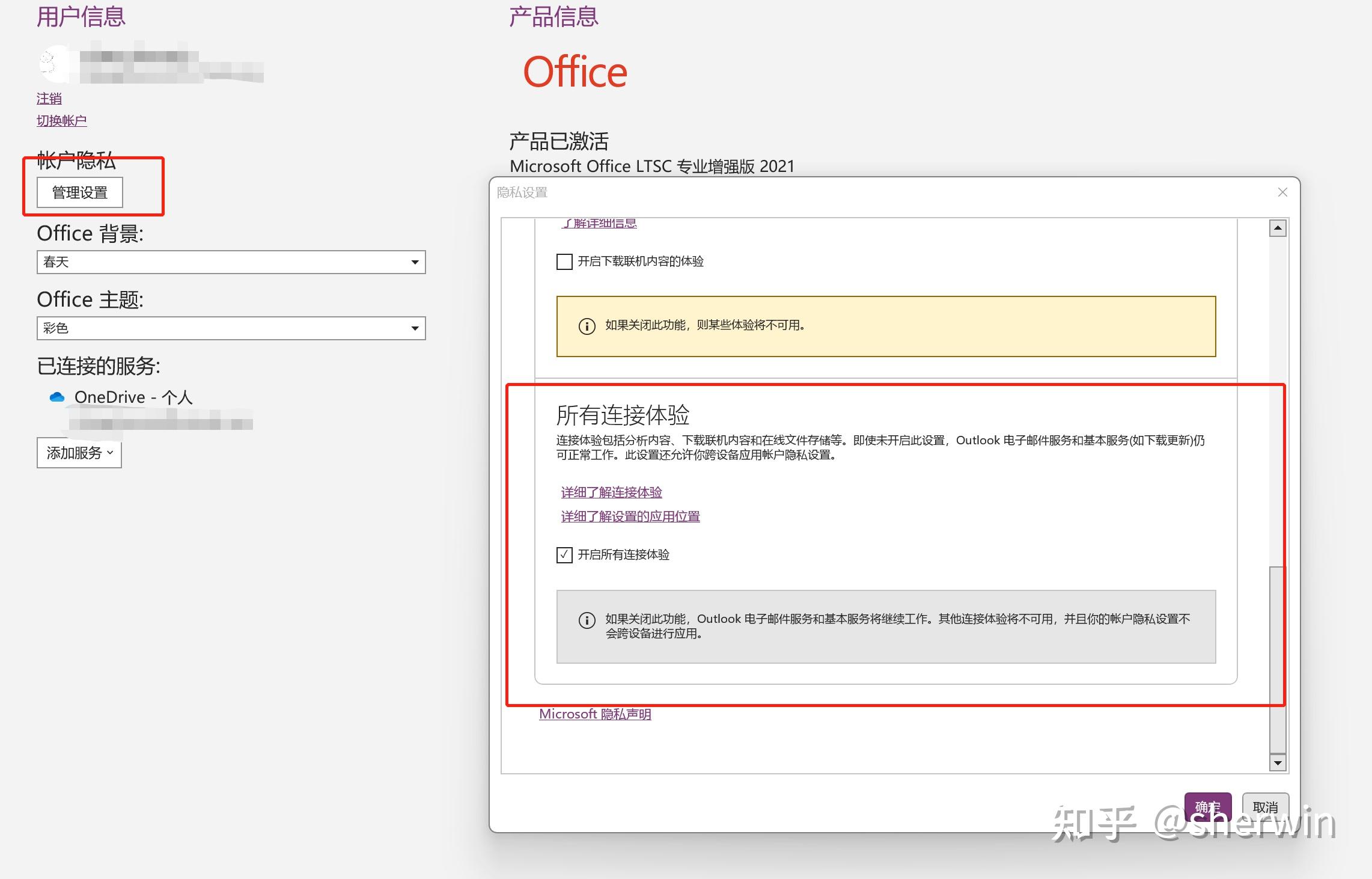This screenshot has height=879, width=1372.
Task: Click the 产品信息 heading
Action: point(553,16)
